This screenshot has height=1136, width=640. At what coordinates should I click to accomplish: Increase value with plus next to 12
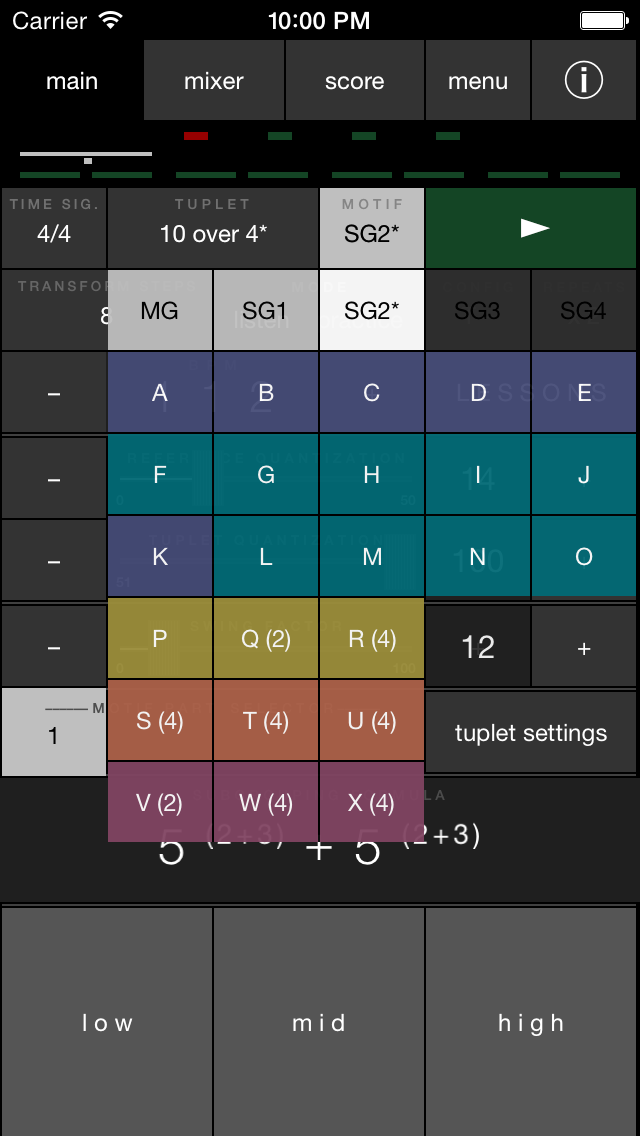584,647
